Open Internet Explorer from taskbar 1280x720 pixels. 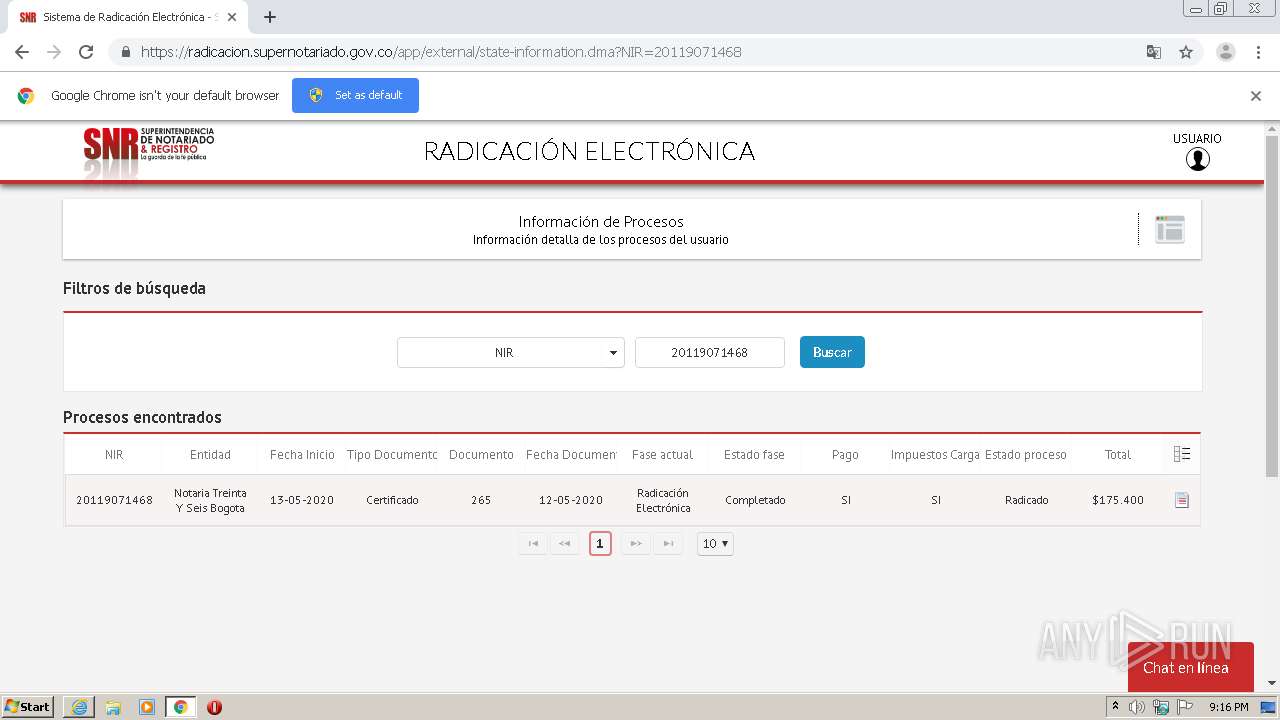click(x=79, y=707)
